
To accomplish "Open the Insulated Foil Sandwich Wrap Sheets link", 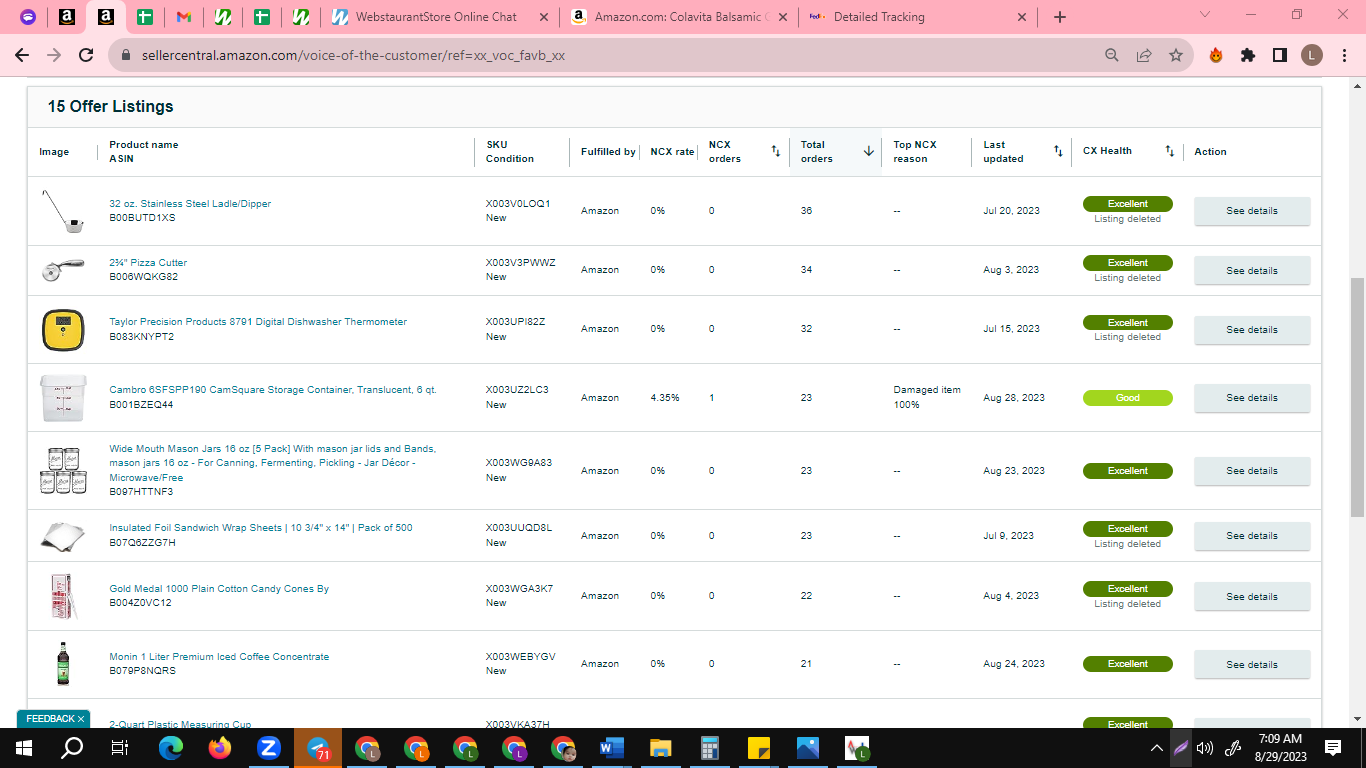I will click(x=261, y=528).
